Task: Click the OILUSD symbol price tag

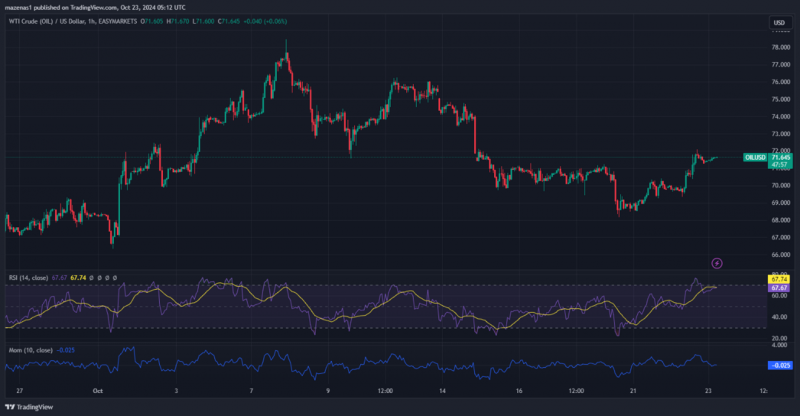Action: pos(755,157)
